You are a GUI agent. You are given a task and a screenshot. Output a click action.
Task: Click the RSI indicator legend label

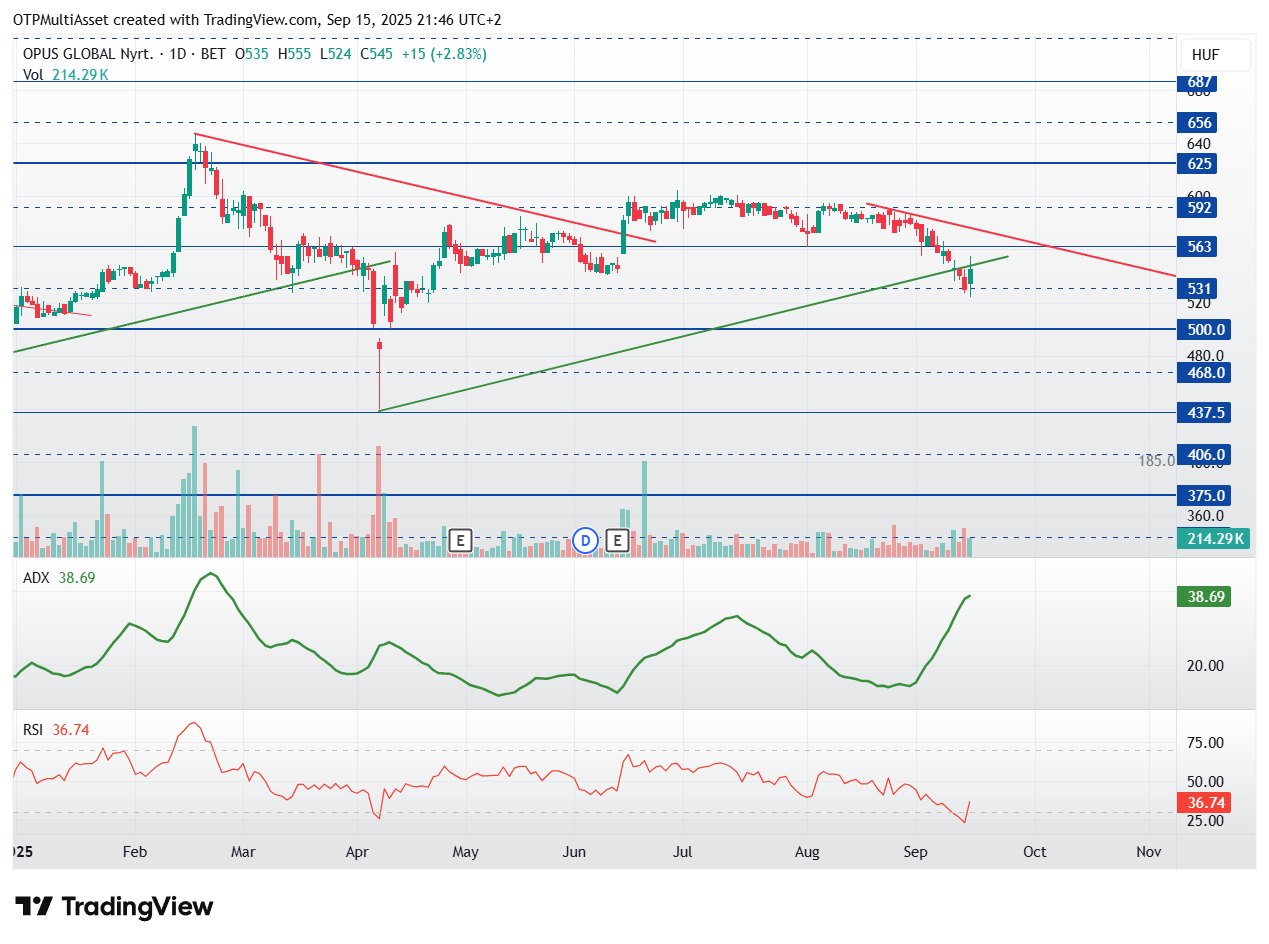click(33, 730)
